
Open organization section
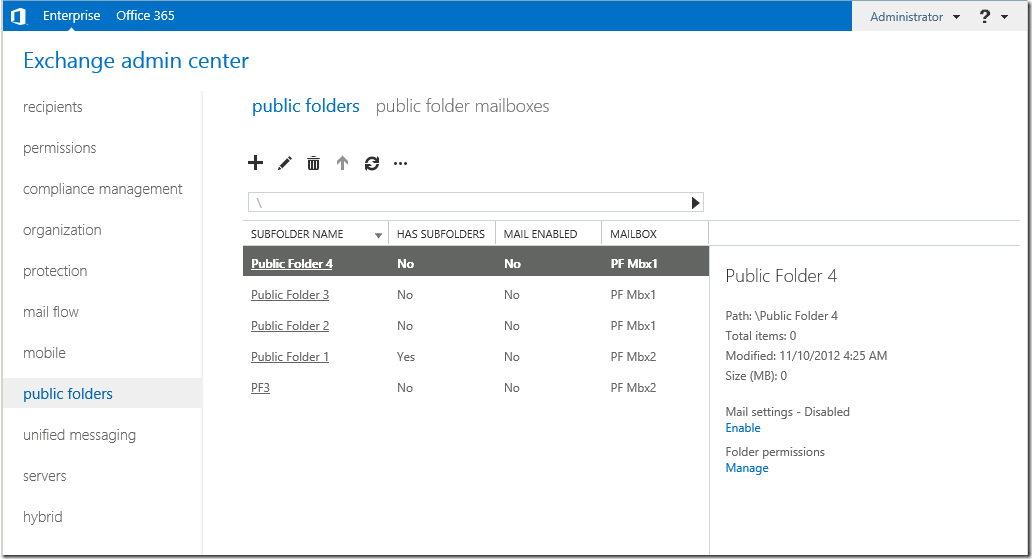[x=63, y=230]
